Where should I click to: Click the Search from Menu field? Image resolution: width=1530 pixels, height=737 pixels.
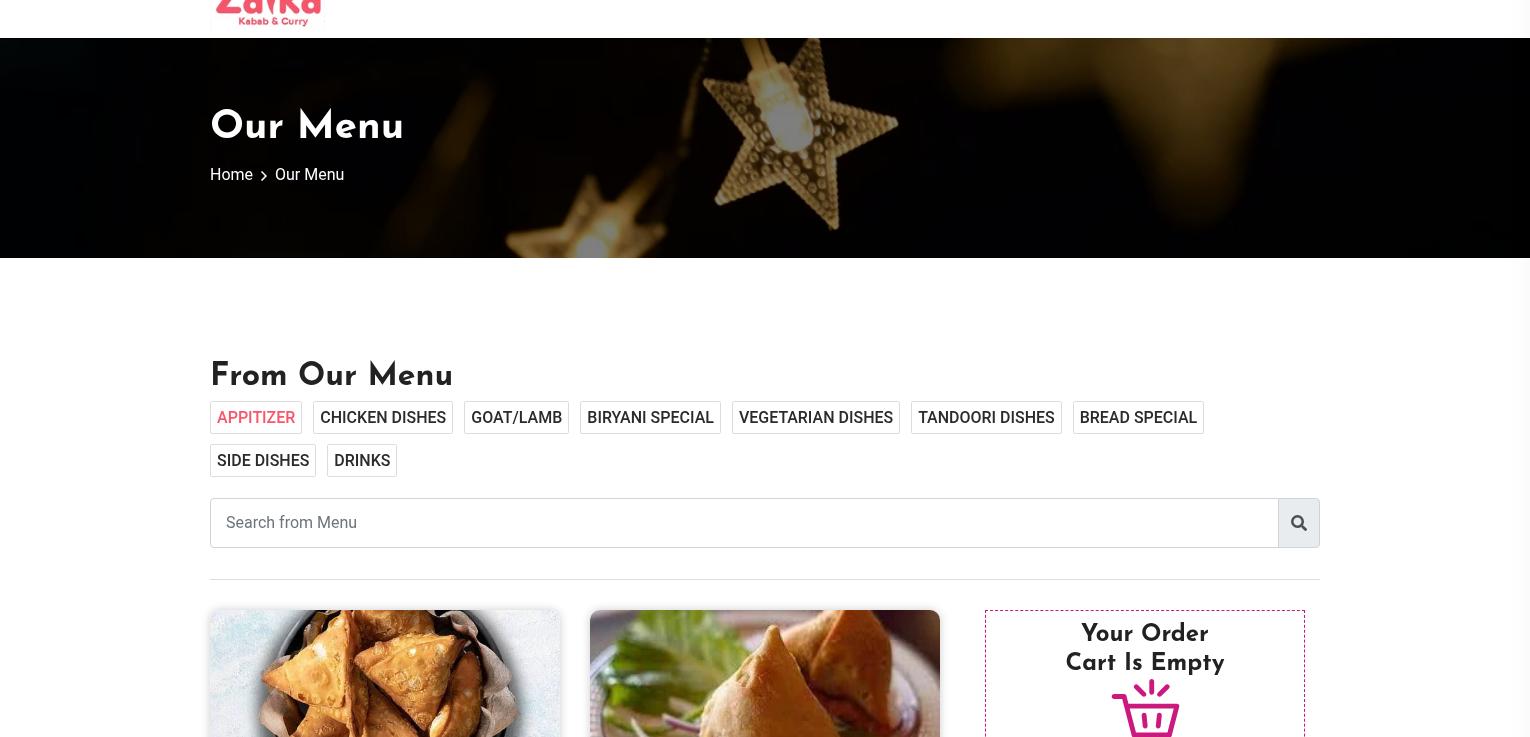pos(744,523)
